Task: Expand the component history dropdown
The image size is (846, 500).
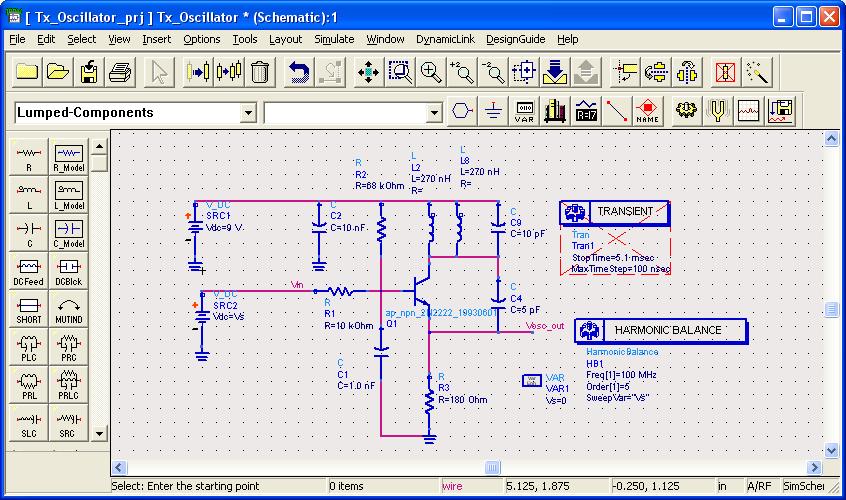Action: tap(434, 113)
